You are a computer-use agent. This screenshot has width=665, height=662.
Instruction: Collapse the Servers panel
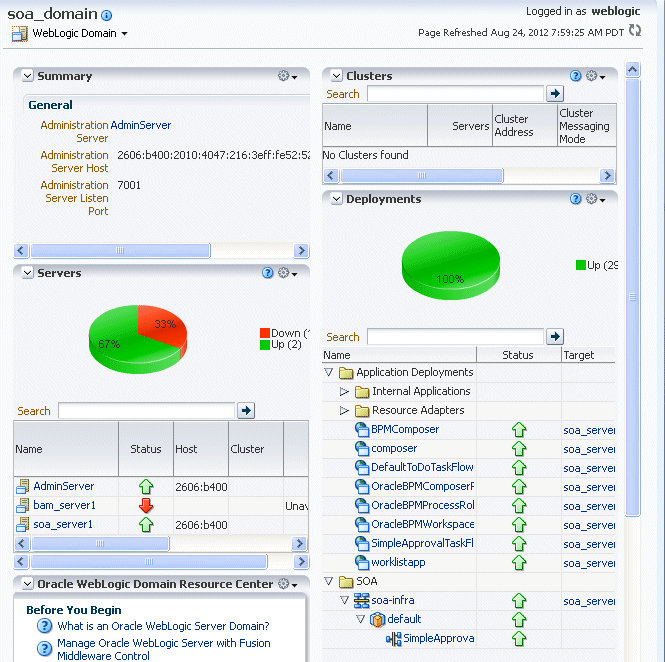(28, 273)
